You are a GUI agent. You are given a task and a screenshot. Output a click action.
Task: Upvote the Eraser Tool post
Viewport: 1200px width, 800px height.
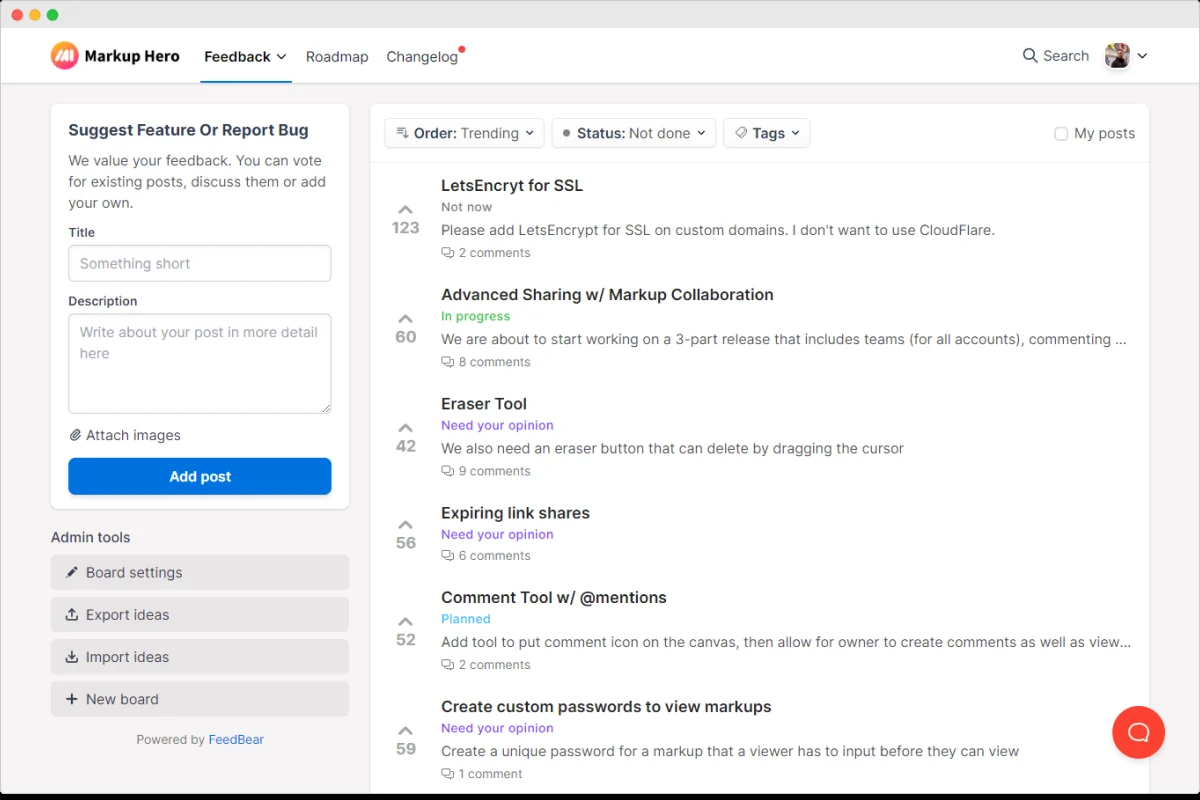(x=405, y=428)
